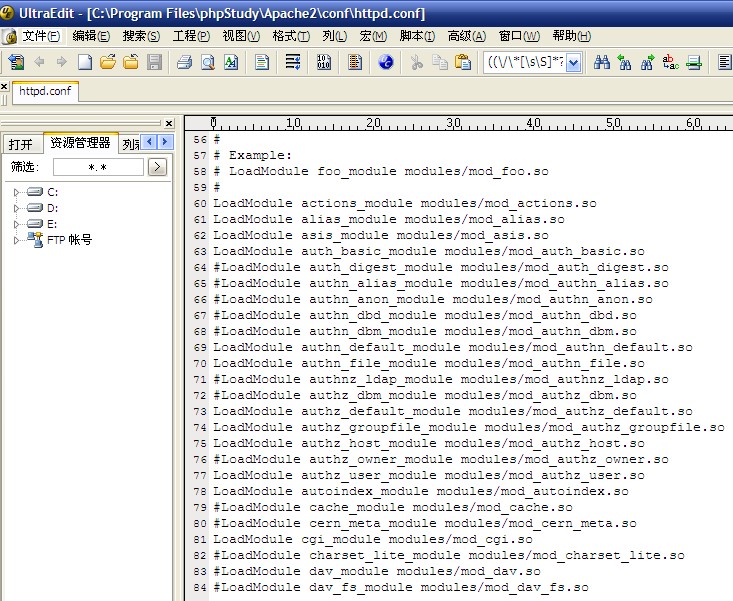Expand the D: drive node
Viewport: 733px width, 601px height.
[16, 208]
